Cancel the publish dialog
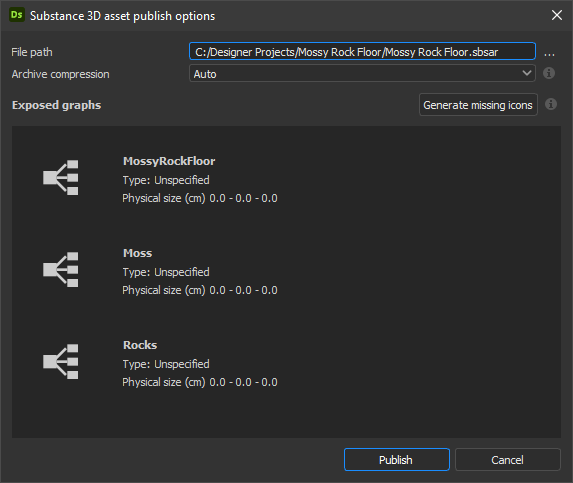Screen dimensions: 573x483 click(508, 460)
